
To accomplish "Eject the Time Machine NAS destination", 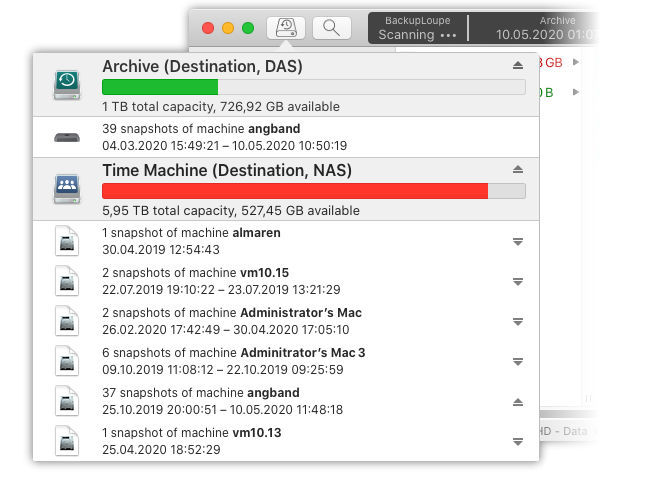I will click(x=517, y=170).
